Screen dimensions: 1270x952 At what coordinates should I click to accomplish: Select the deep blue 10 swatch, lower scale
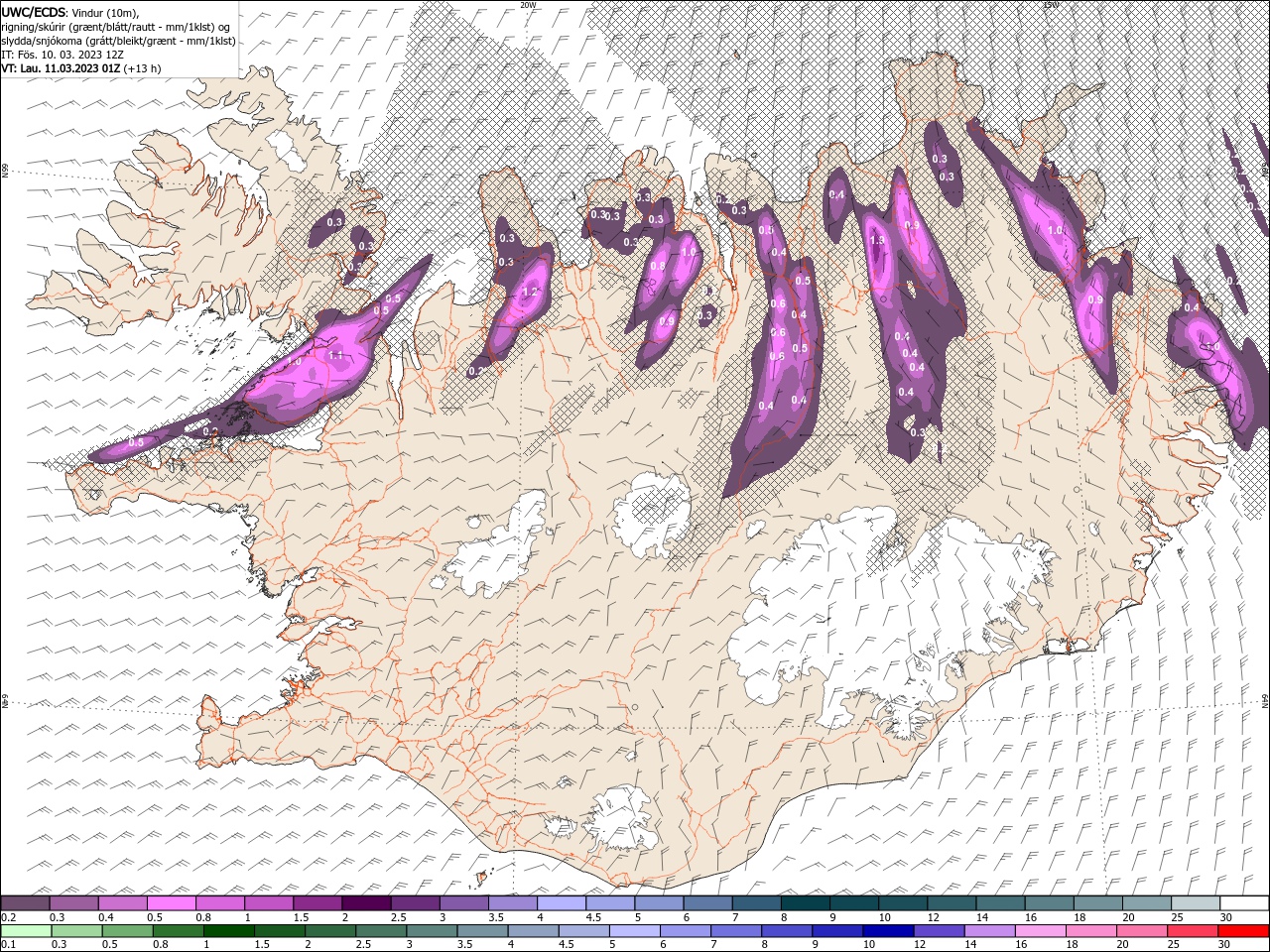click(x=886, y=931)
